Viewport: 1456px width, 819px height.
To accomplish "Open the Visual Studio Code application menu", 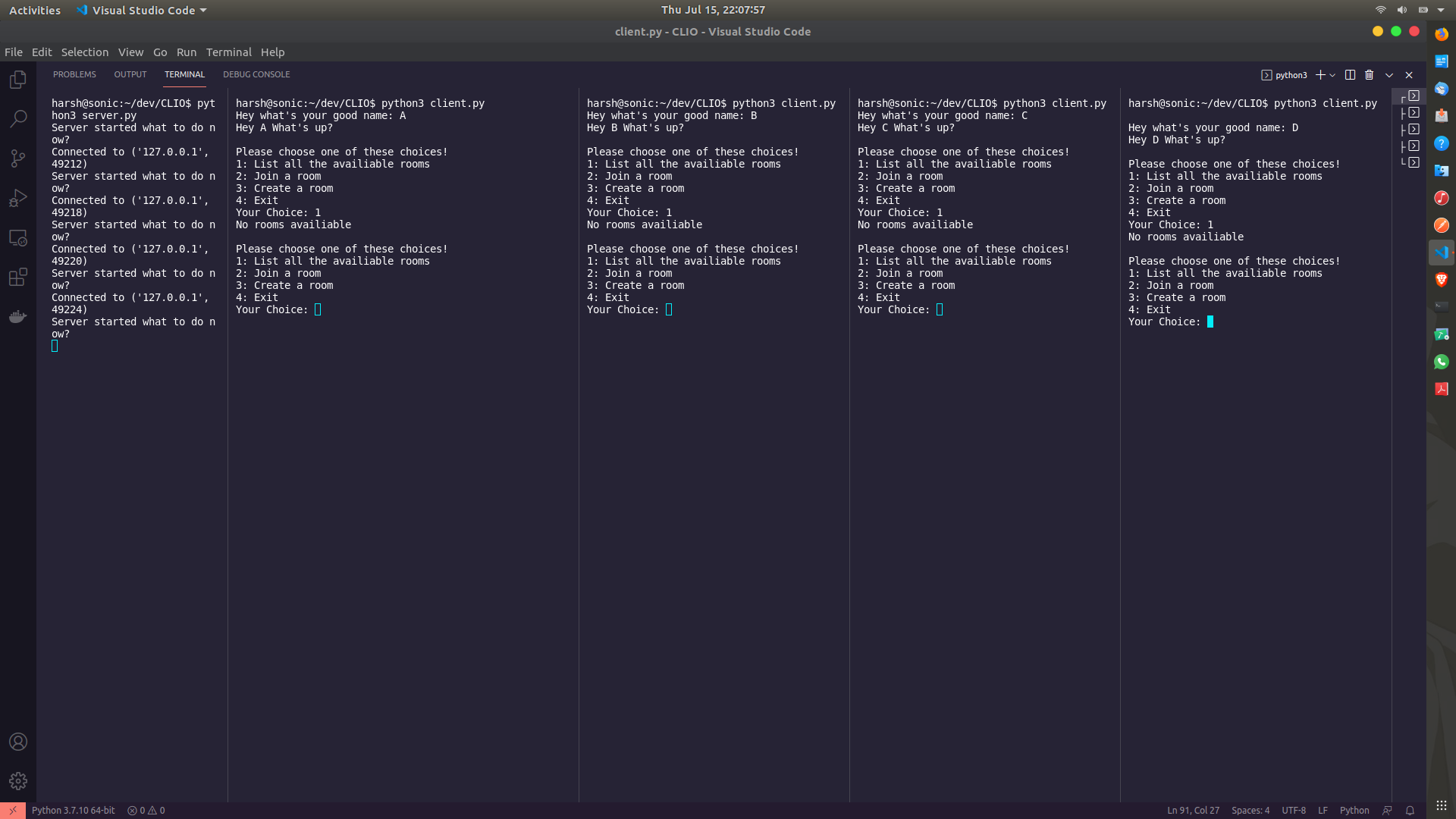I will pyautogui.click(x=141, y=10).
